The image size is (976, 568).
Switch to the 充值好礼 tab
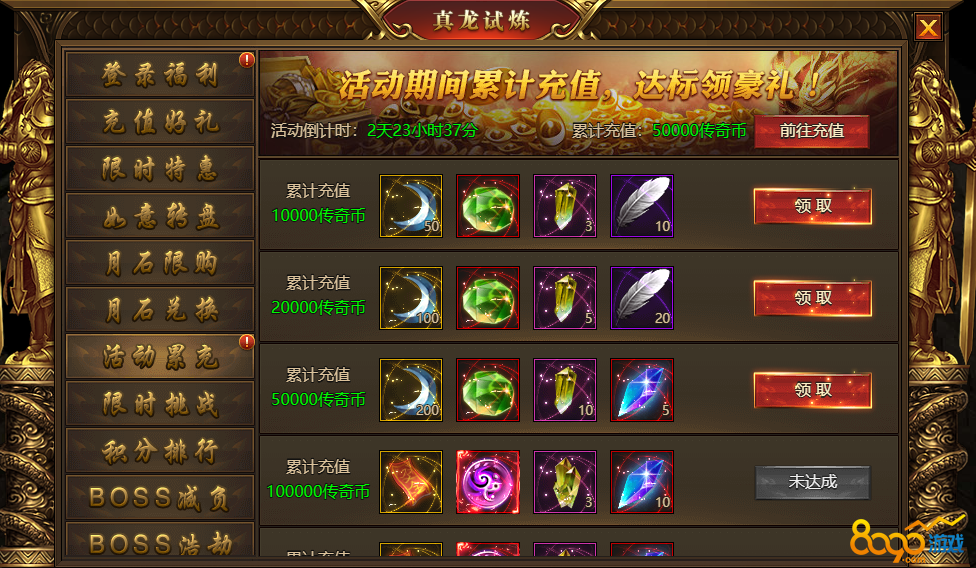click(160, 121)
